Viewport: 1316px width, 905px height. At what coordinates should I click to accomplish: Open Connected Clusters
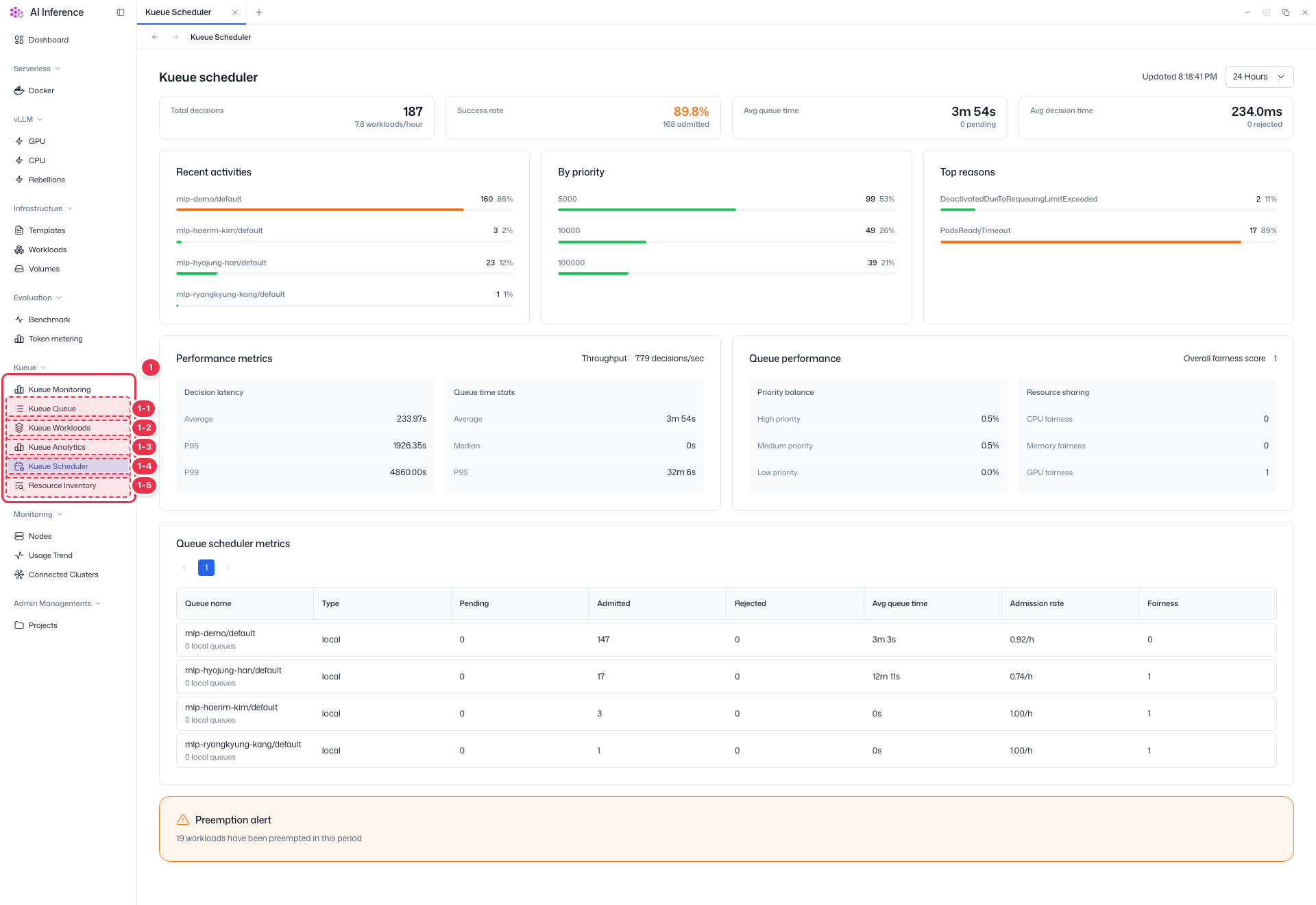click(x=63, y=575)
